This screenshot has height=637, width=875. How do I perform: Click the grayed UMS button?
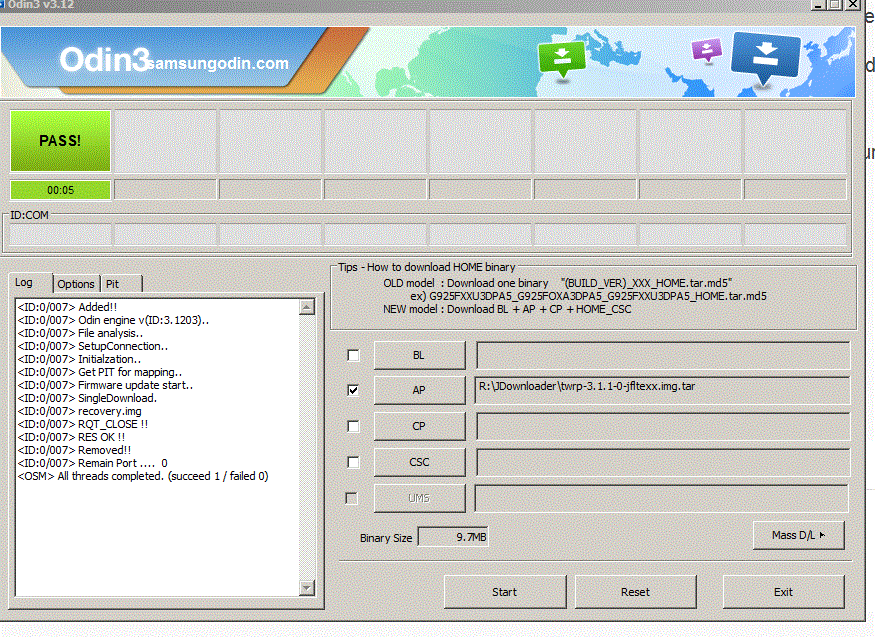[x=419, y=498]
